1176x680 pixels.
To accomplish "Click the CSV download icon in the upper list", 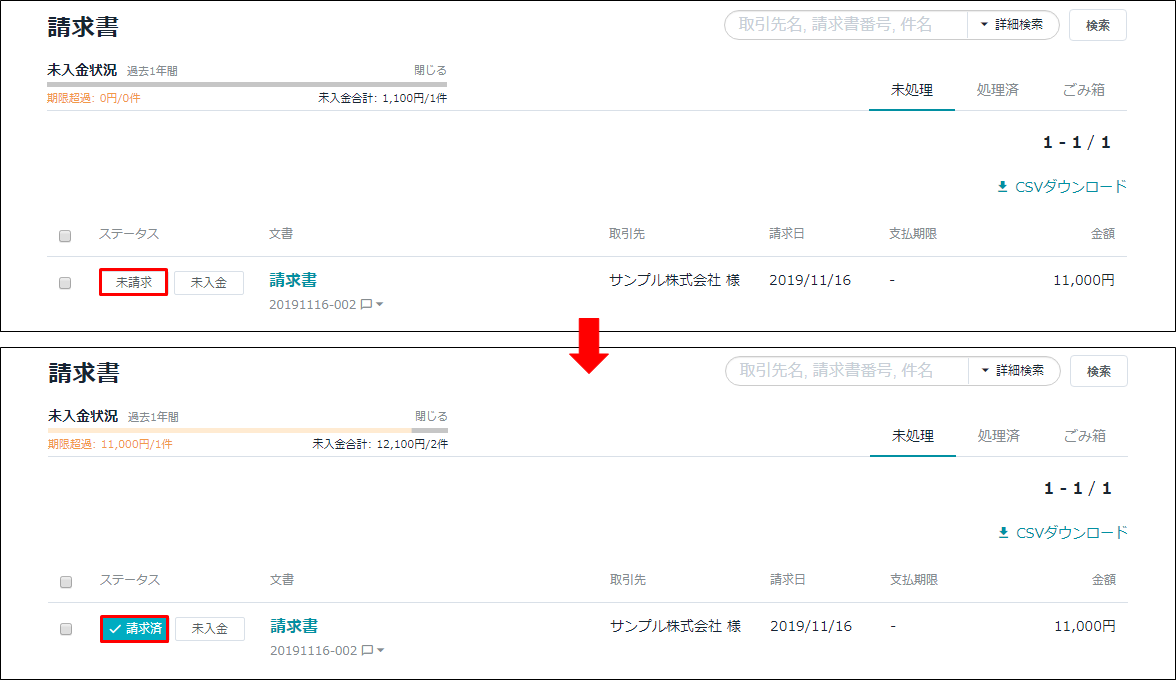I will coord(1003,187).
